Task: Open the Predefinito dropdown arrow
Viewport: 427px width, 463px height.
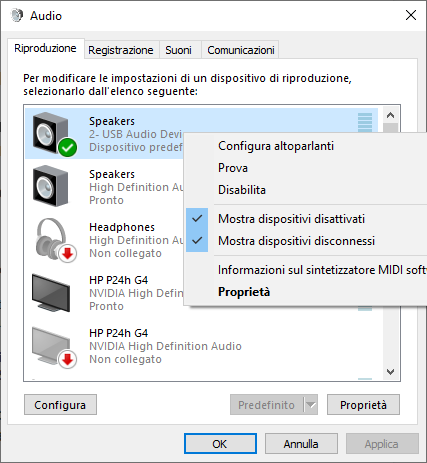Action: coord(311,405)
